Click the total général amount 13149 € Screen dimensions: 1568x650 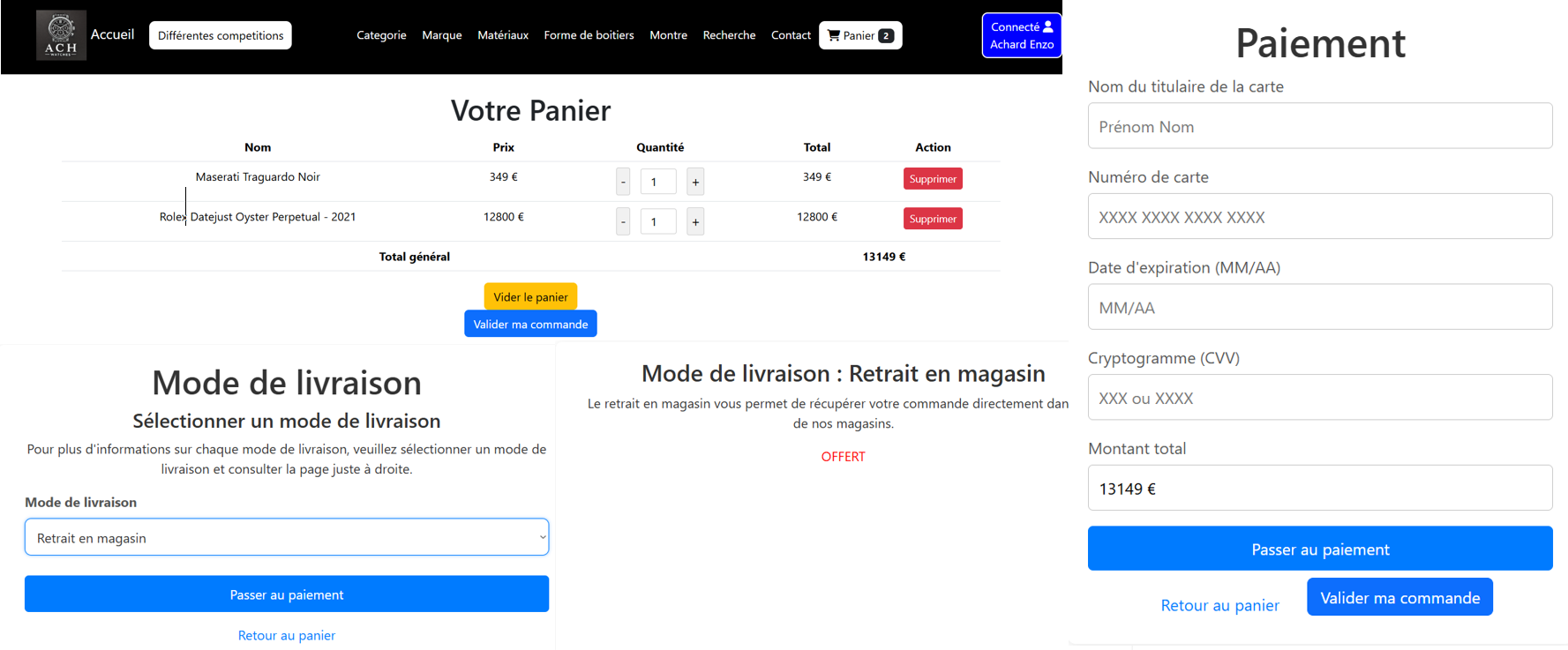[884, 257]
